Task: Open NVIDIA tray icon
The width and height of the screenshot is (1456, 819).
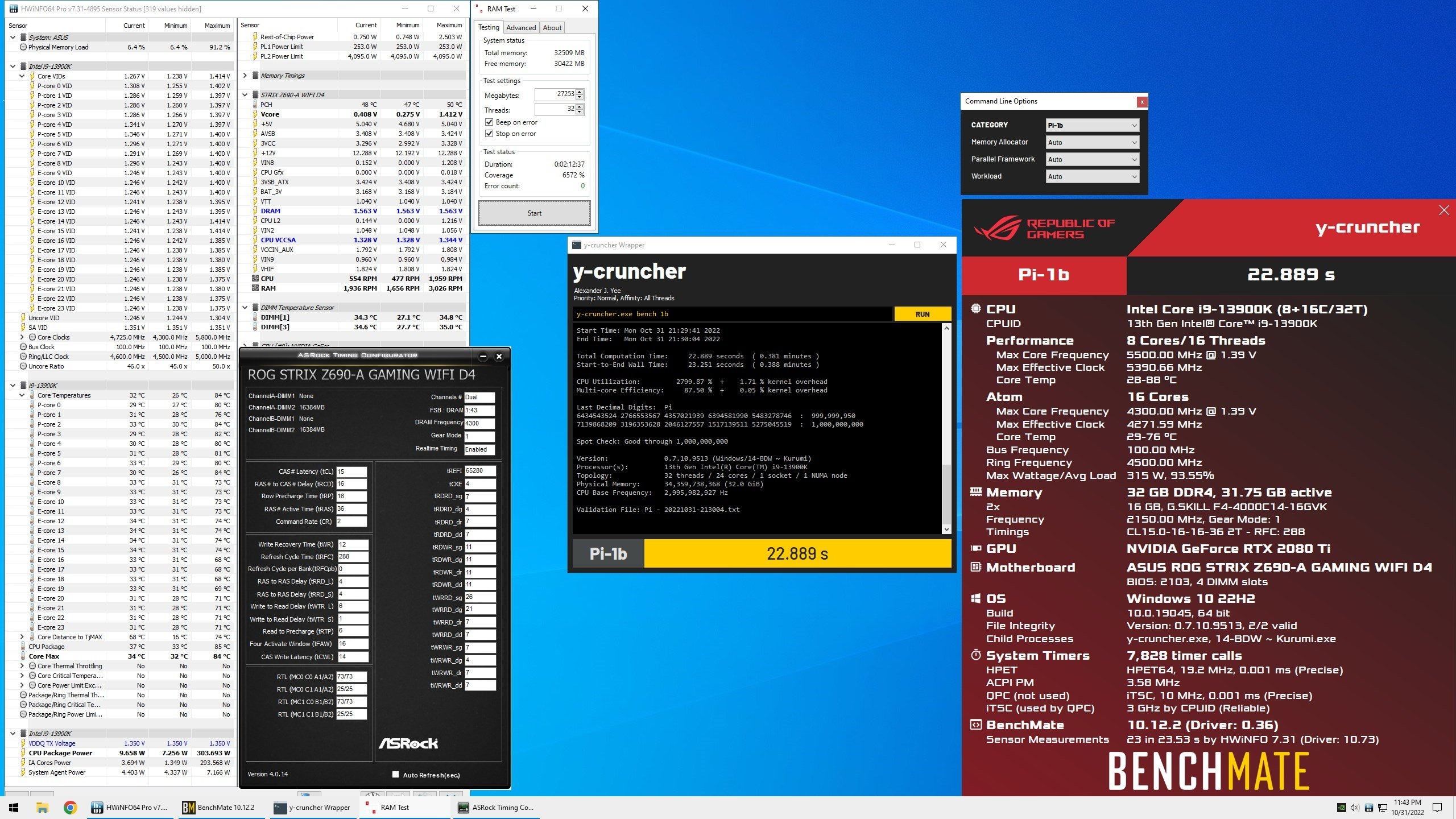Action: 1341,807
